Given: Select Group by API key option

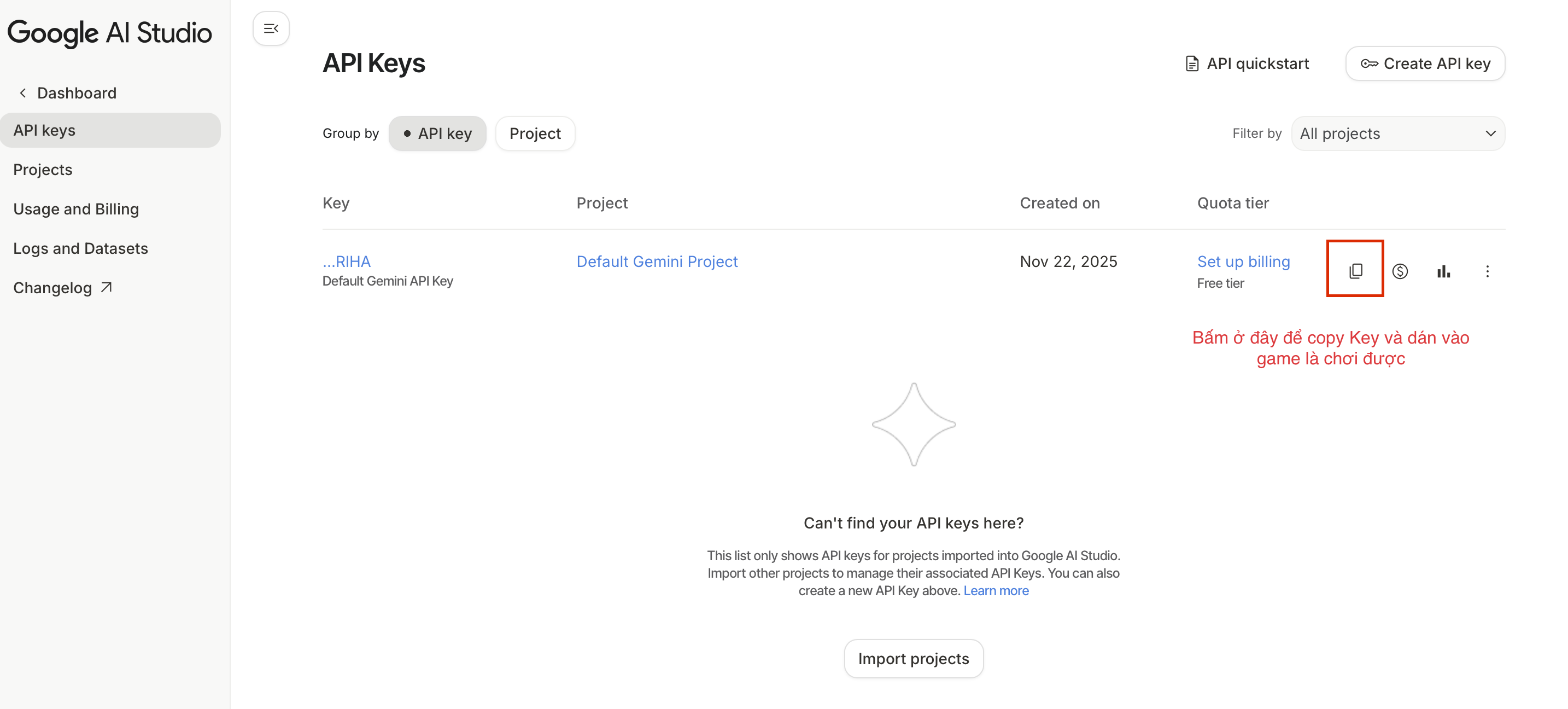Looking at the screenshot, I should tap(438, 133).
